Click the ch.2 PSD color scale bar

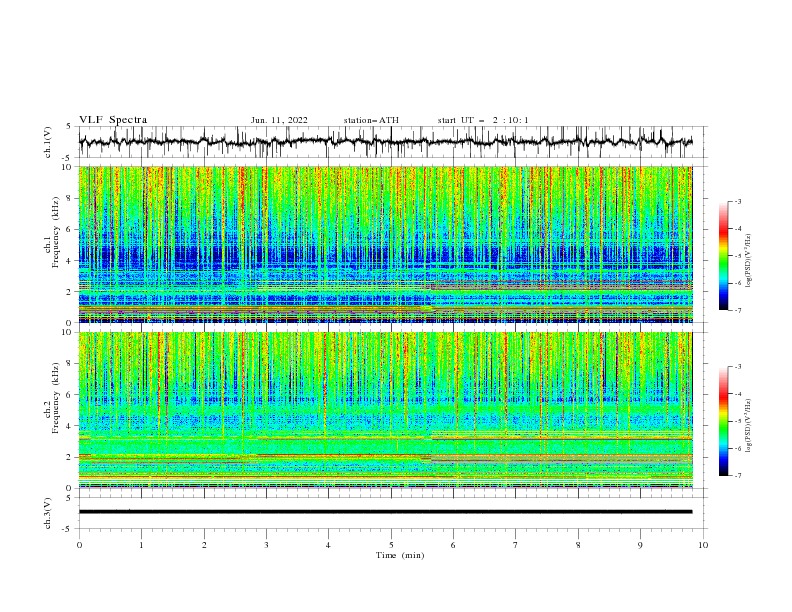724,421
